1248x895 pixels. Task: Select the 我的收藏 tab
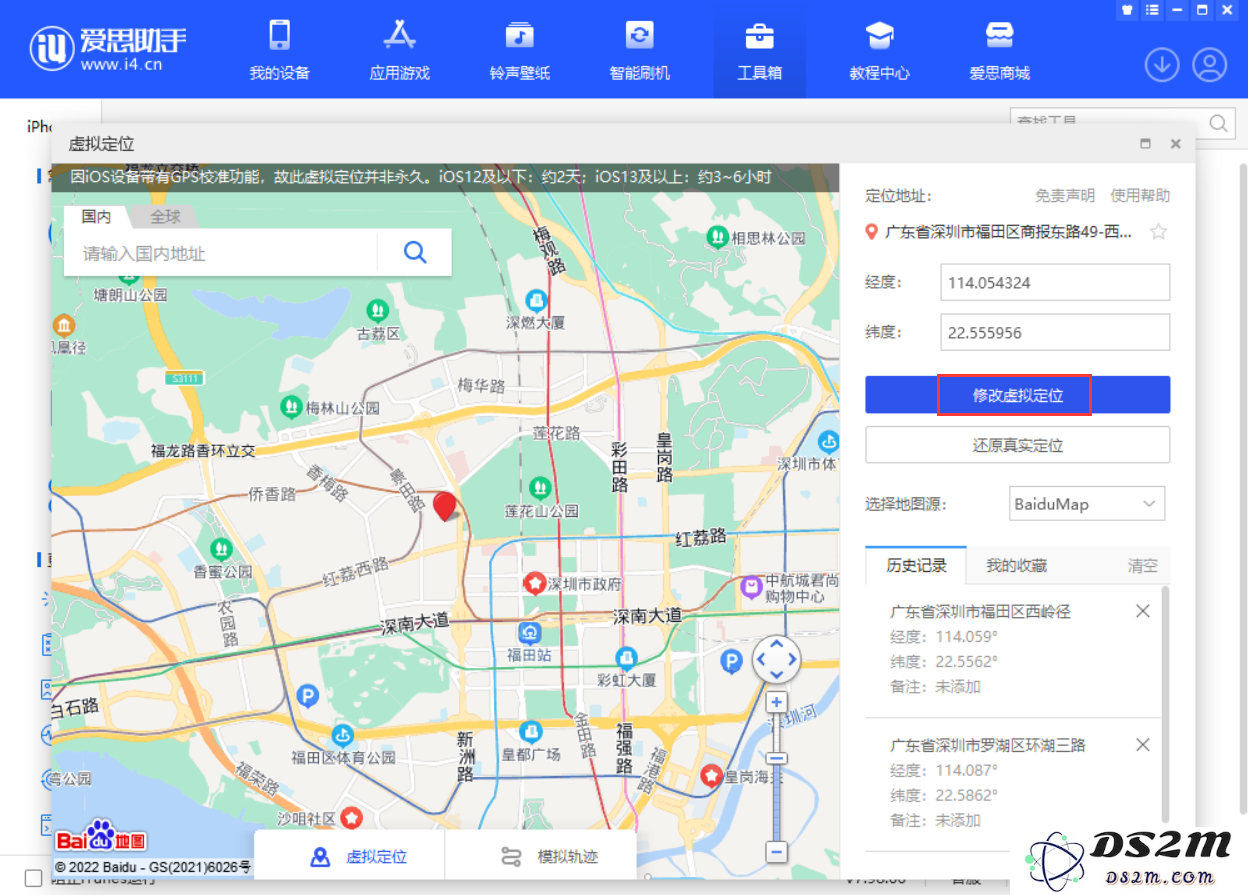(x=1016, y=566)
